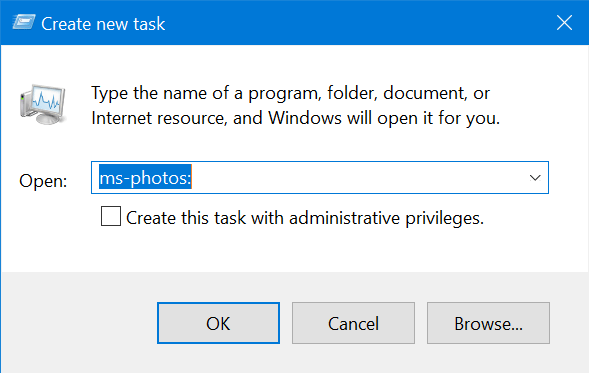Image resolution: width=589 pixels, height=373 pixels.
Task: Click the first line of instruction text
Action: (290, 93)
